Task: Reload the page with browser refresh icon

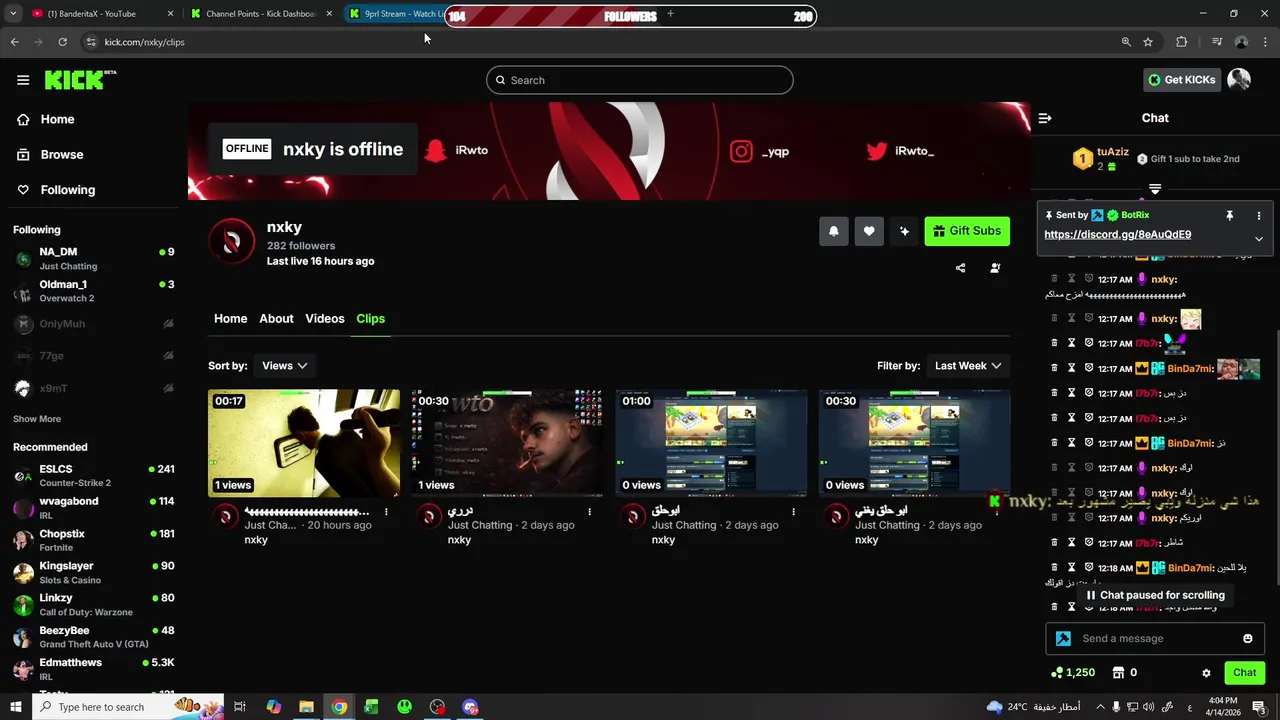Action: pos(62,42)
